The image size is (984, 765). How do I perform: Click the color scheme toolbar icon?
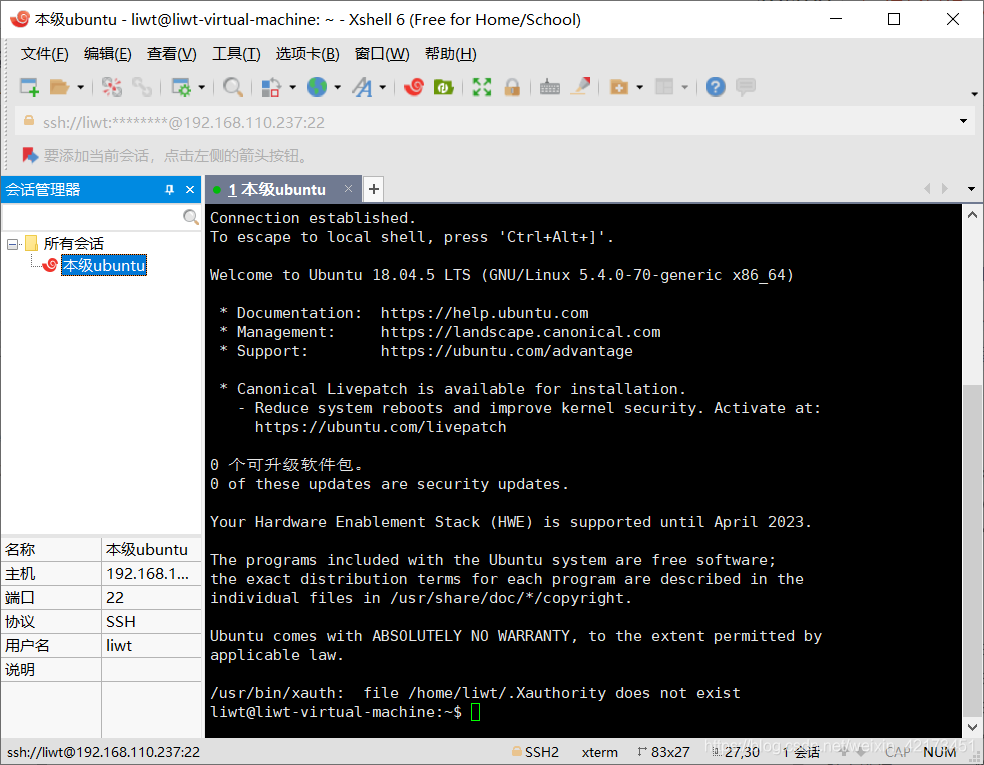pos(270,87)
